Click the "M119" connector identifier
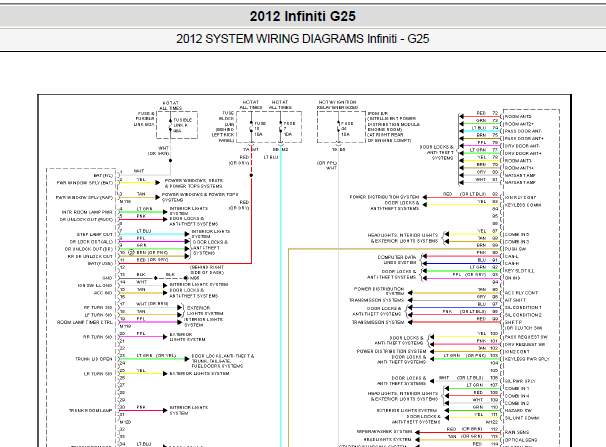Screen dimensions: 606x447 pyautogui.click(x=126, y=326)
